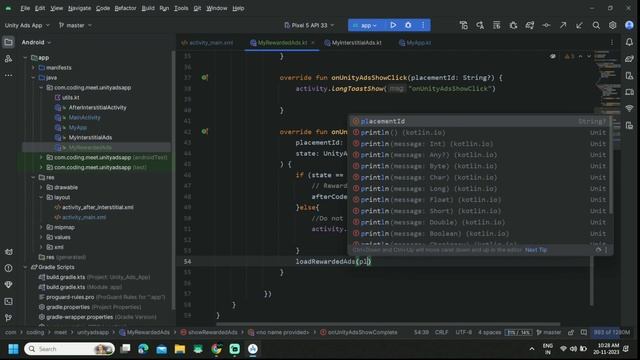Select proguard-rules.pro file
This screenshot has width=640, height=360.
(x=70, y=297)
